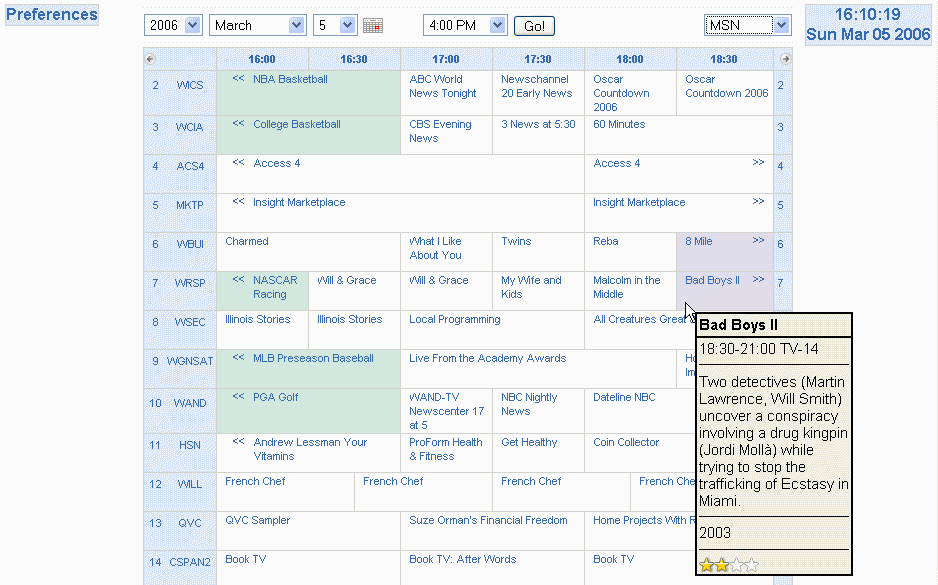Click the star rating in the Bad Boys II tooltip
The height and width of the screenshot is (585, 938).
pos(729,565)
